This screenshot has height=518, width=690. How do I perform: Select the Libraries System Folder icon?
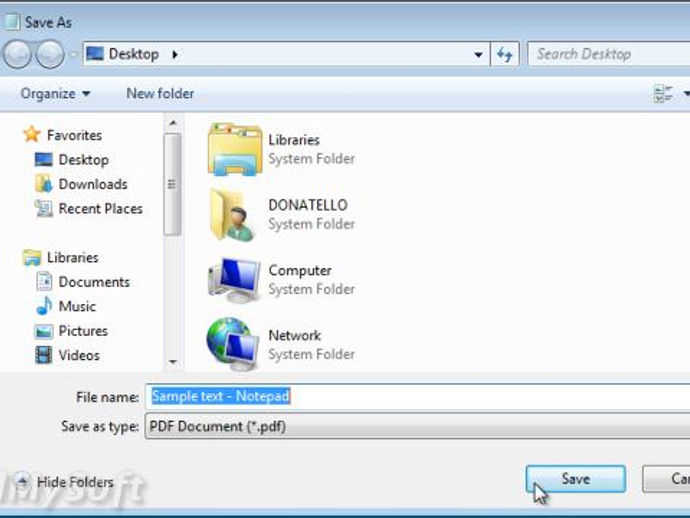click(x=235, y=150)
